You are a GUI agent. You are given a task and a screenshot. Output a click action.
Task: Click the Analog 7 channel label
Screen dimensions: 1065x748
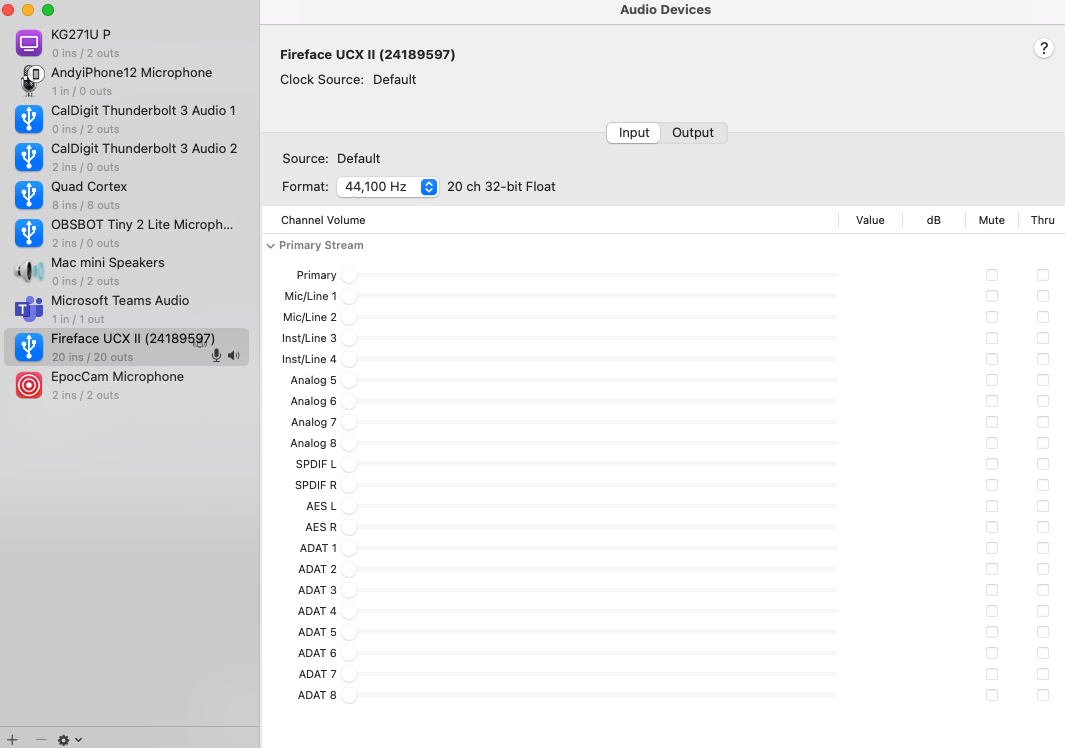[314, 423]
